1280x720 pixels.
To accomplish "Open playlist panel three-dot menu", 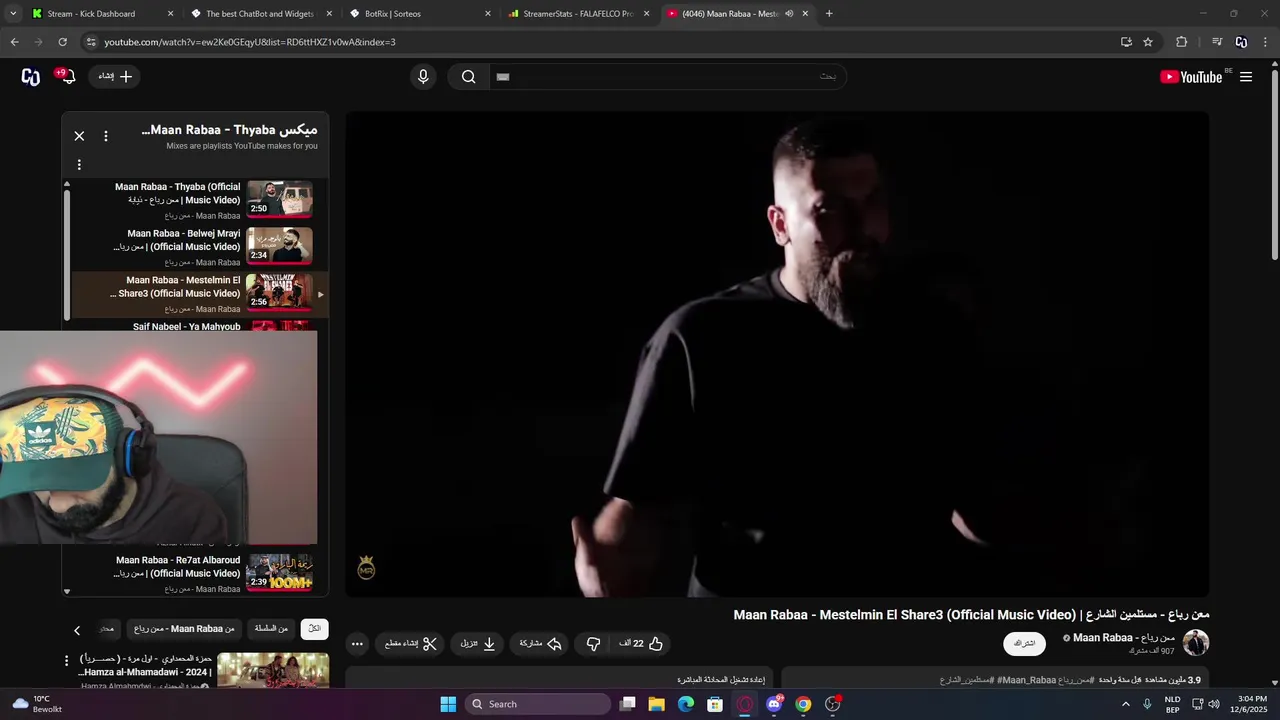I will [79, 165].
